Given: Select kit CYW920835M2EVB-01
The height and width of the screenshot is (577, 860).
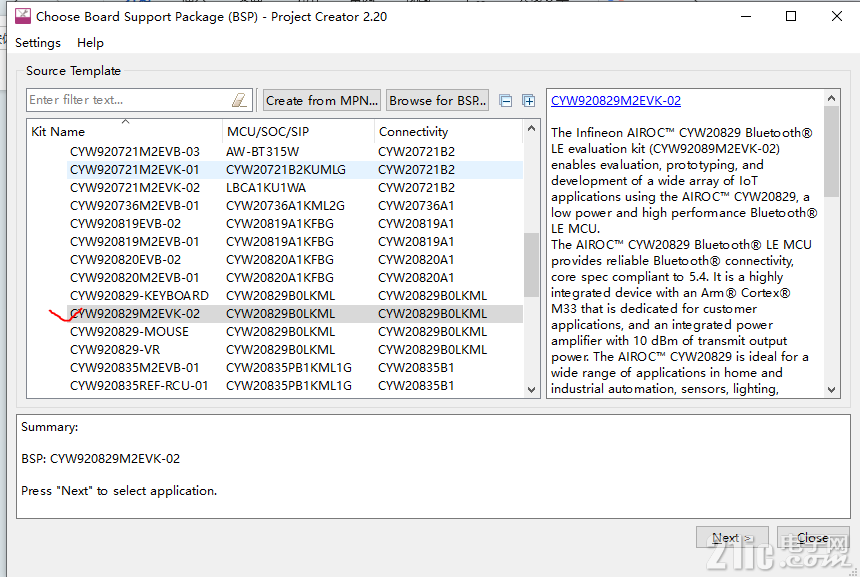Looking at the screenshot, I should click(134, 369).
